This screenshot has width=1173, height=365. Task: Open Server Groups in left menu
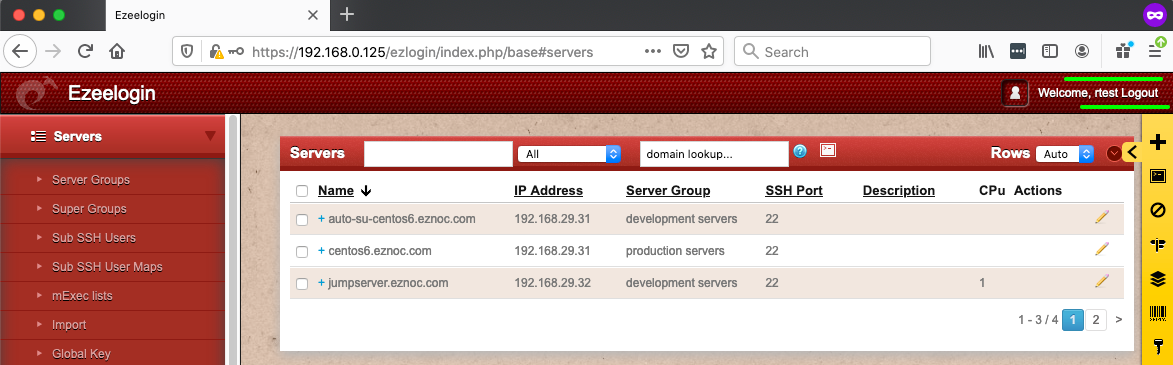point(91,180)
